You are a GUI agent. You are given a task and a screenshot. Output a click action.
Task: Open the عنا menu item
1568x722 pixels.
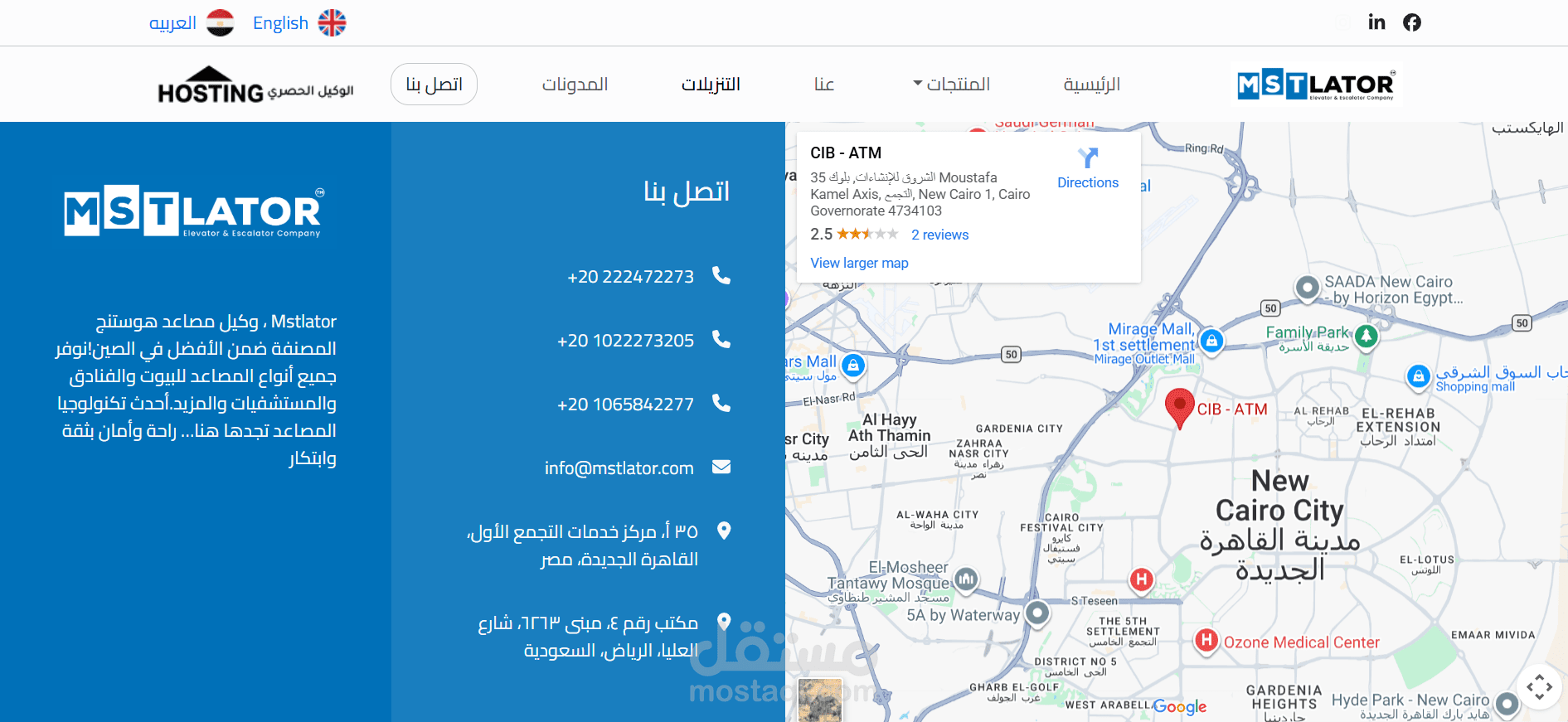point(823,85)
